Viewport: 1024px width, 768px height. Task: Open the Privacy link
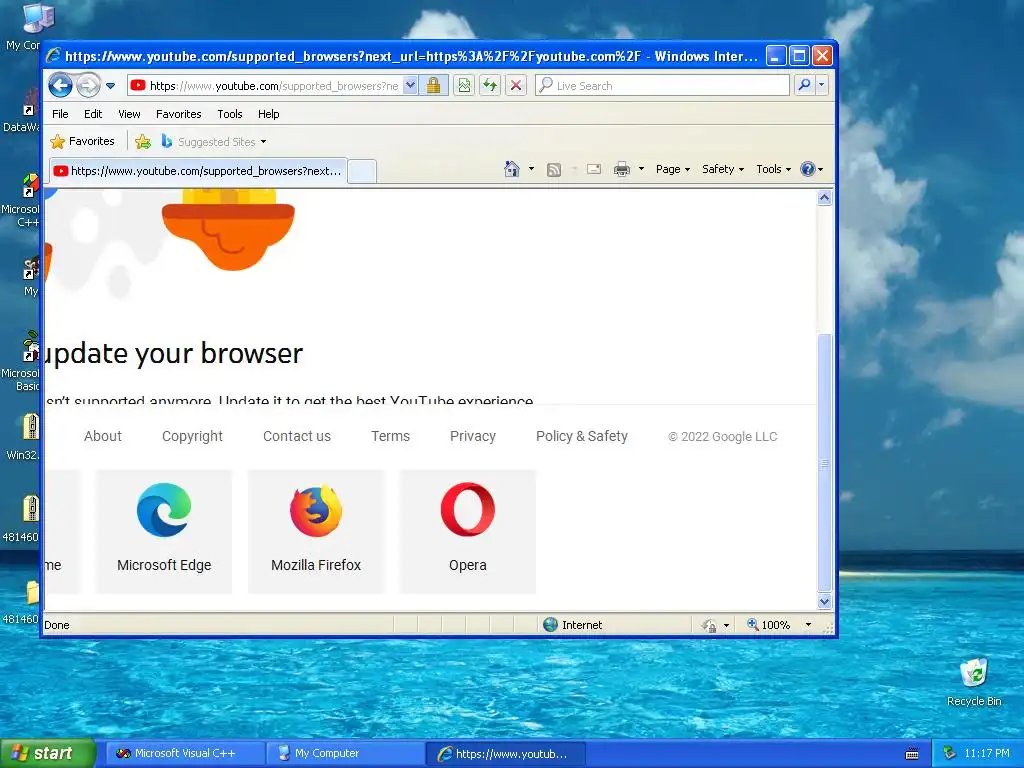(x=473, y=436)
